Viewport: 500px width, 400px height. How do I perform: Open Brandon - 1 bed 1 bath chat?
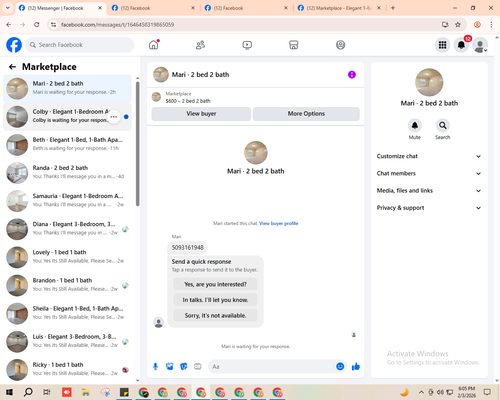[67, 285]
